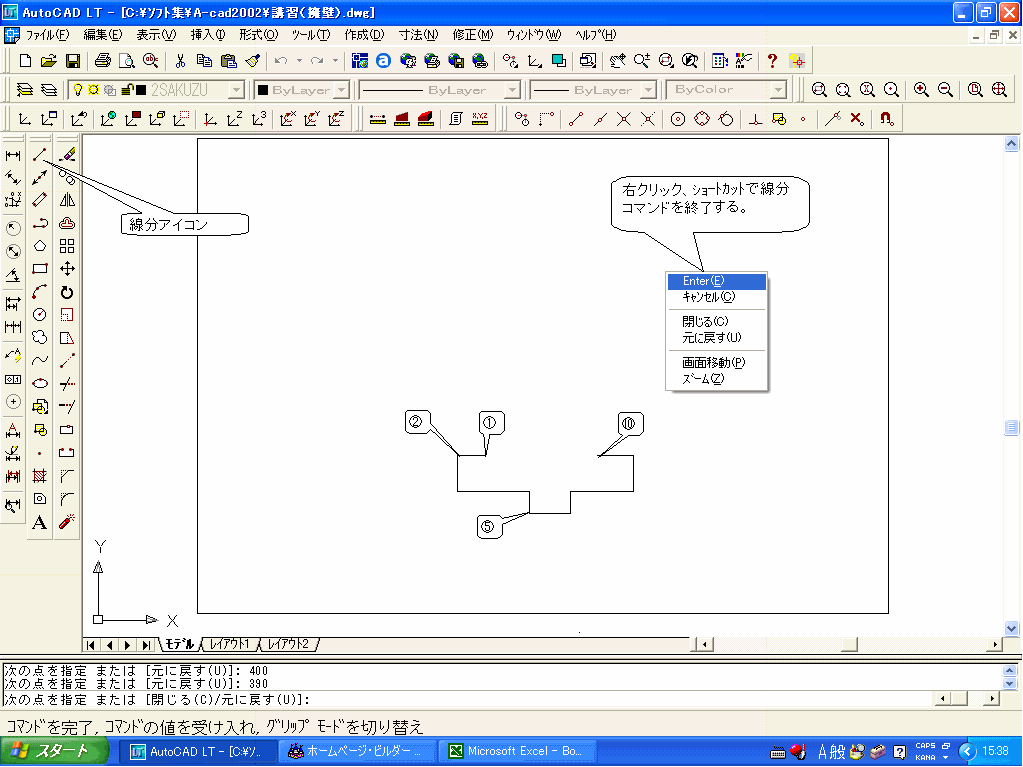This screenshot has height=767, width=1023.
Task: Click the Windows スタート button
Action: pos(55,751)
